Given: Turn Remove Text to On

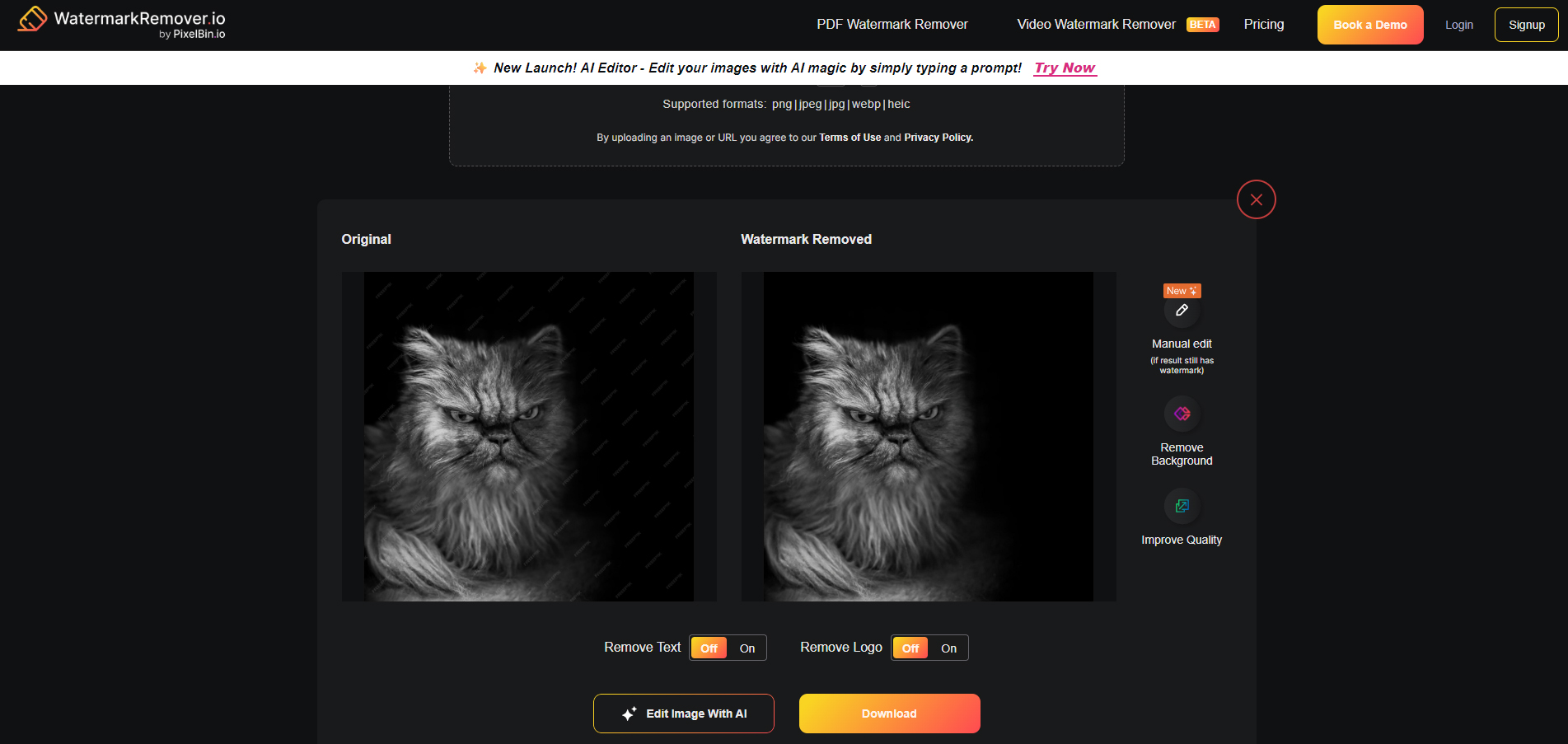Looking at the screenshot, I should 747,648.
